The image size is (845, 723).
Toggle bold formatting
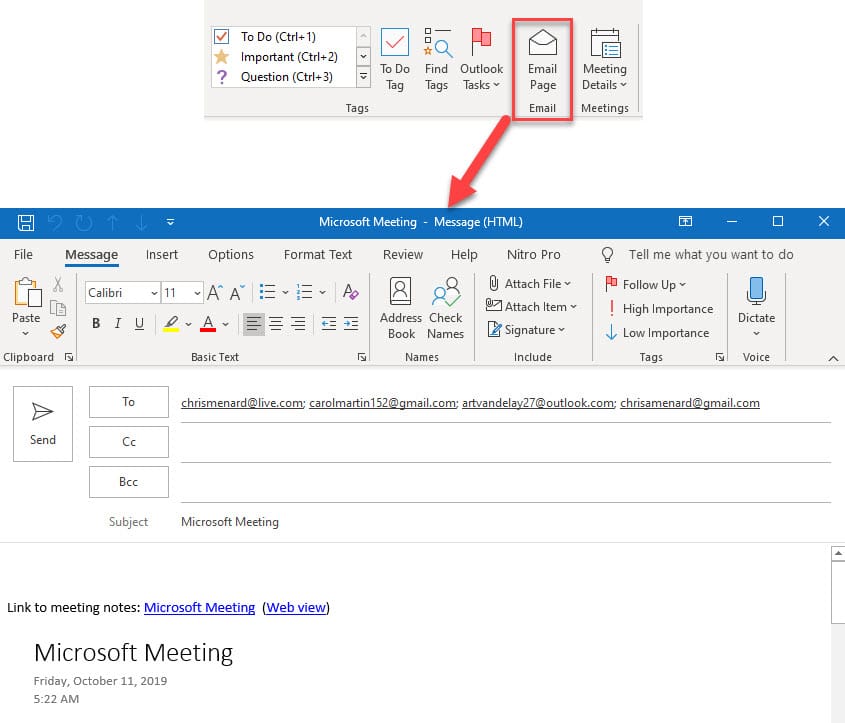tap(96, 323)
